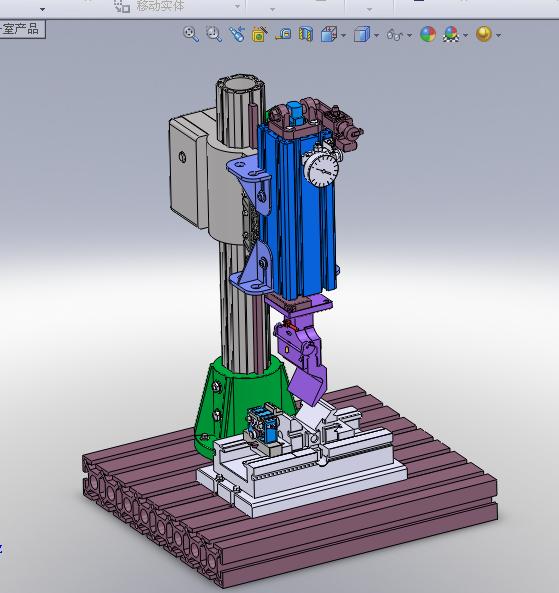The height and width of the screenshot is (593, 559).
Task: Open the Apply Scene dropdown arrow
Action: coord(466,36)
